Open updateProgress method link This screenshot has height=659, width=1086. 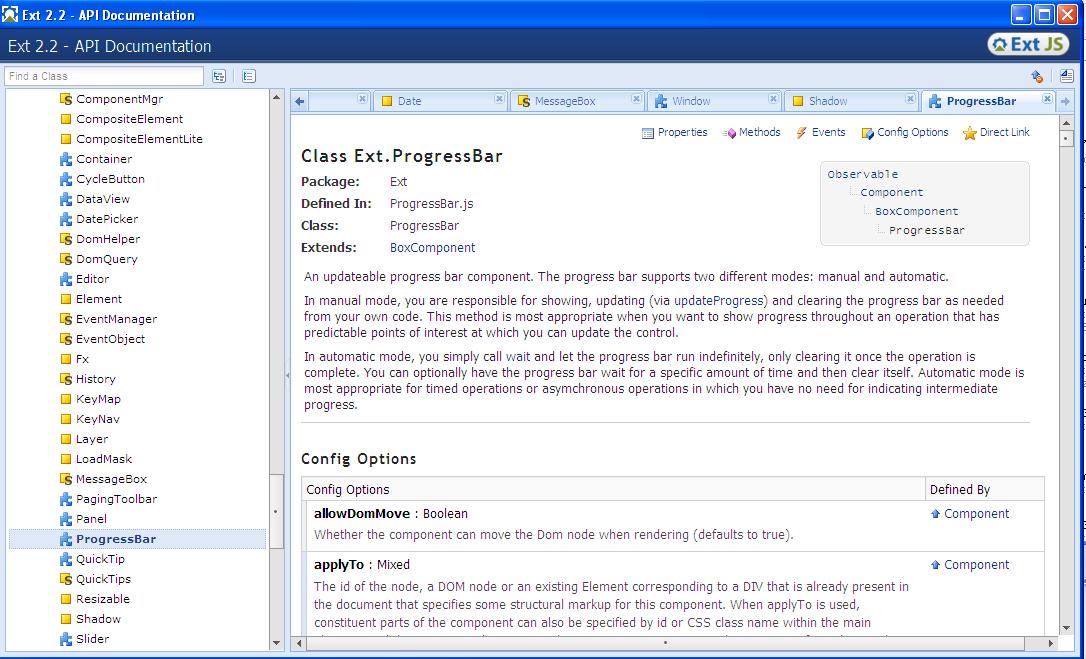[x=720, y=301]
